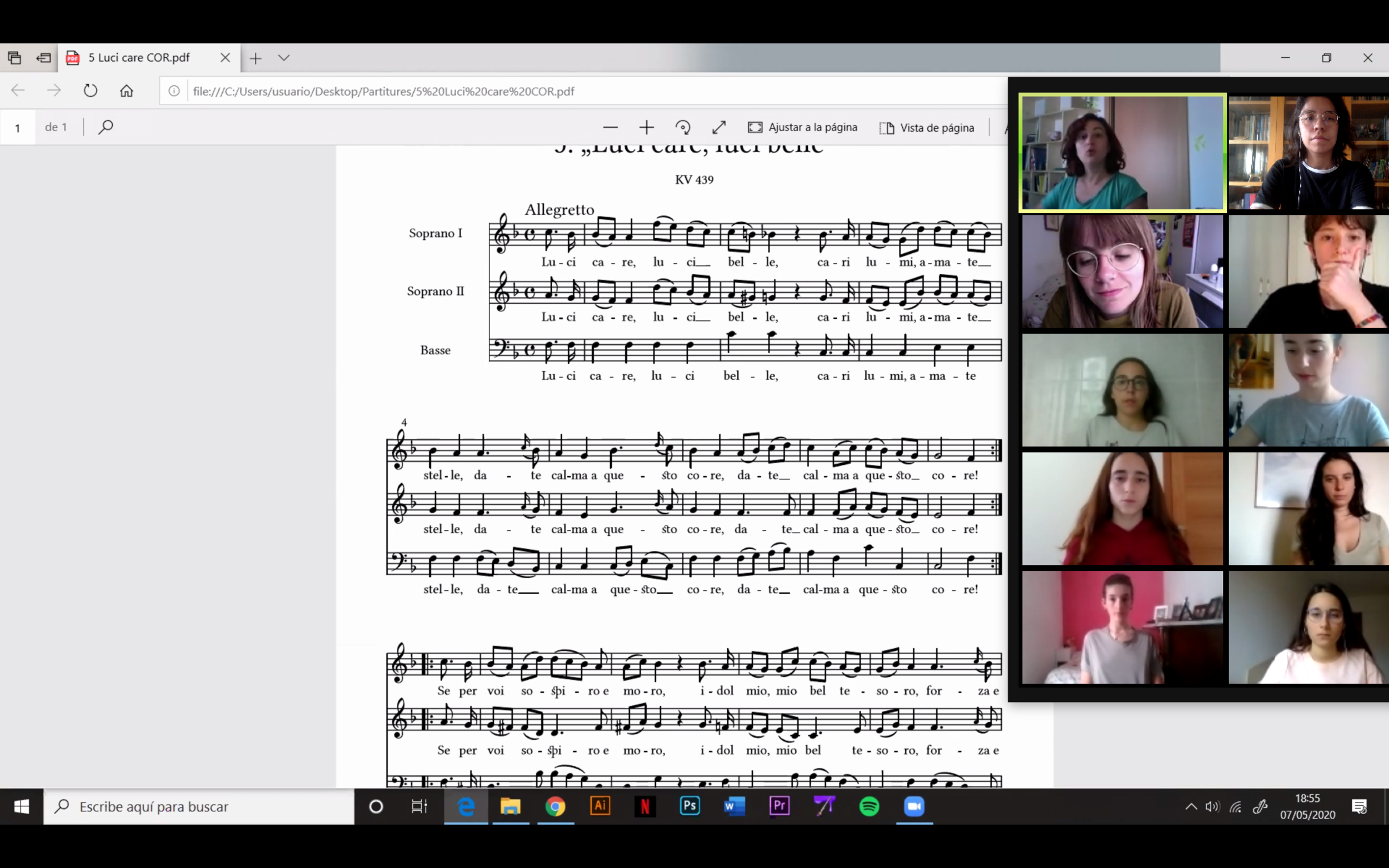Click the Escribe aquí para buscar box

[199, 806]
